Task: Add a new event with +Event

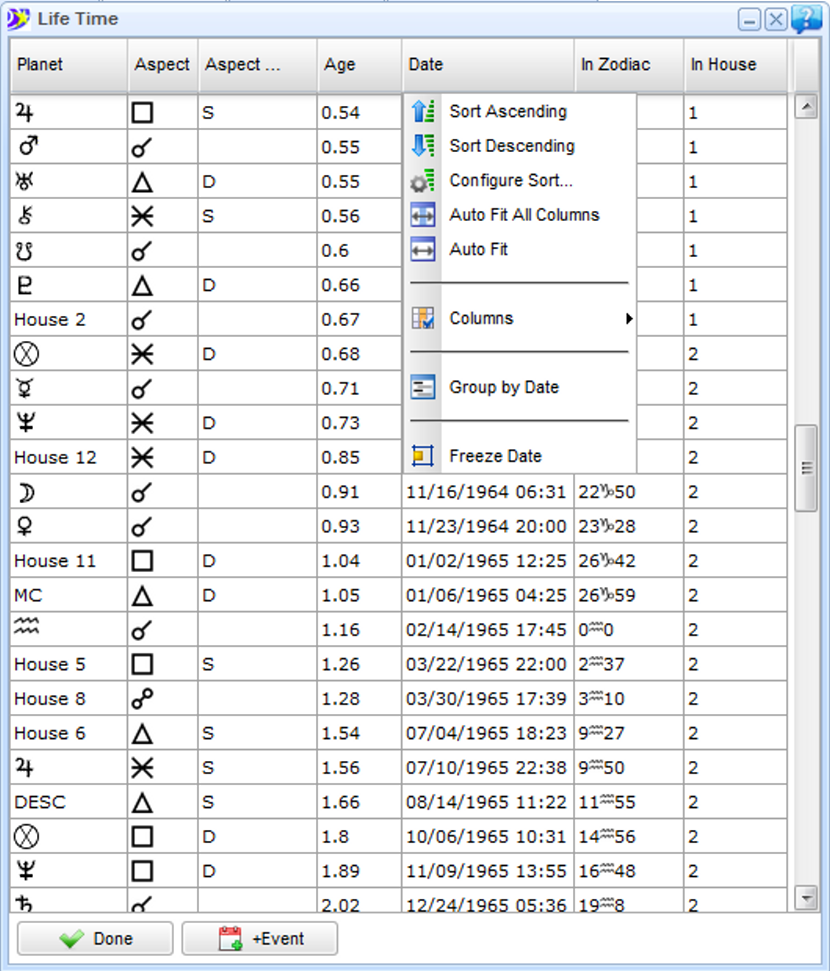Action: tap(260, 939)
